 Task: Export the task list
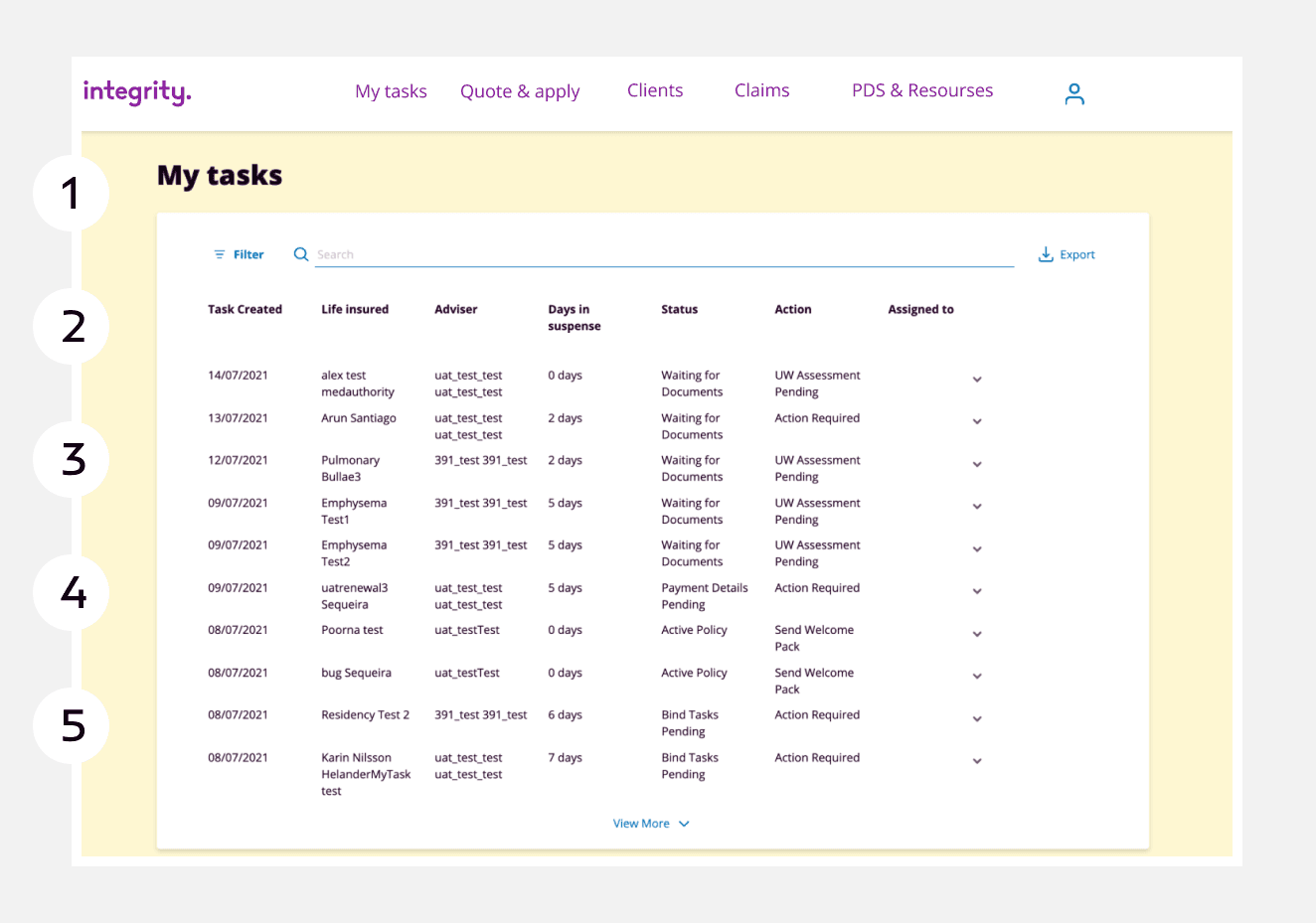coord(1067,254)
